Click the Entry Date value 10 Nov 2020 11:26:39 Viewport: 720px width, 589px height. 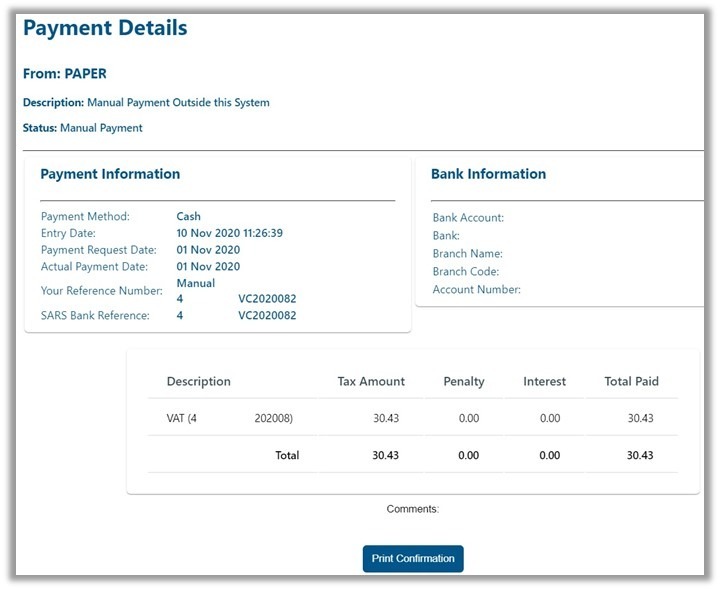coord(229,233)
